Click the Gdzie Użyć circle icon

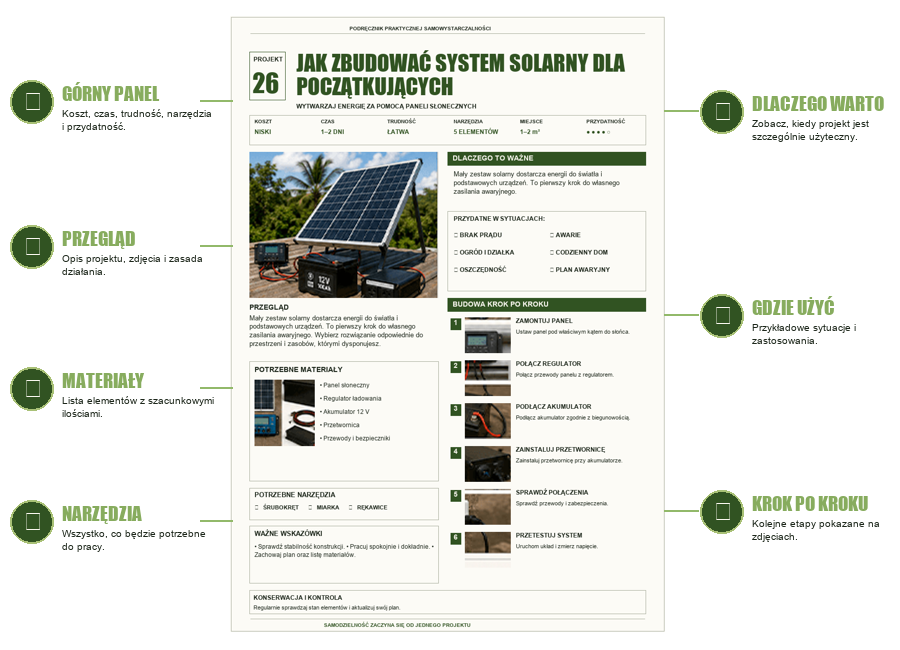[722, 316]
